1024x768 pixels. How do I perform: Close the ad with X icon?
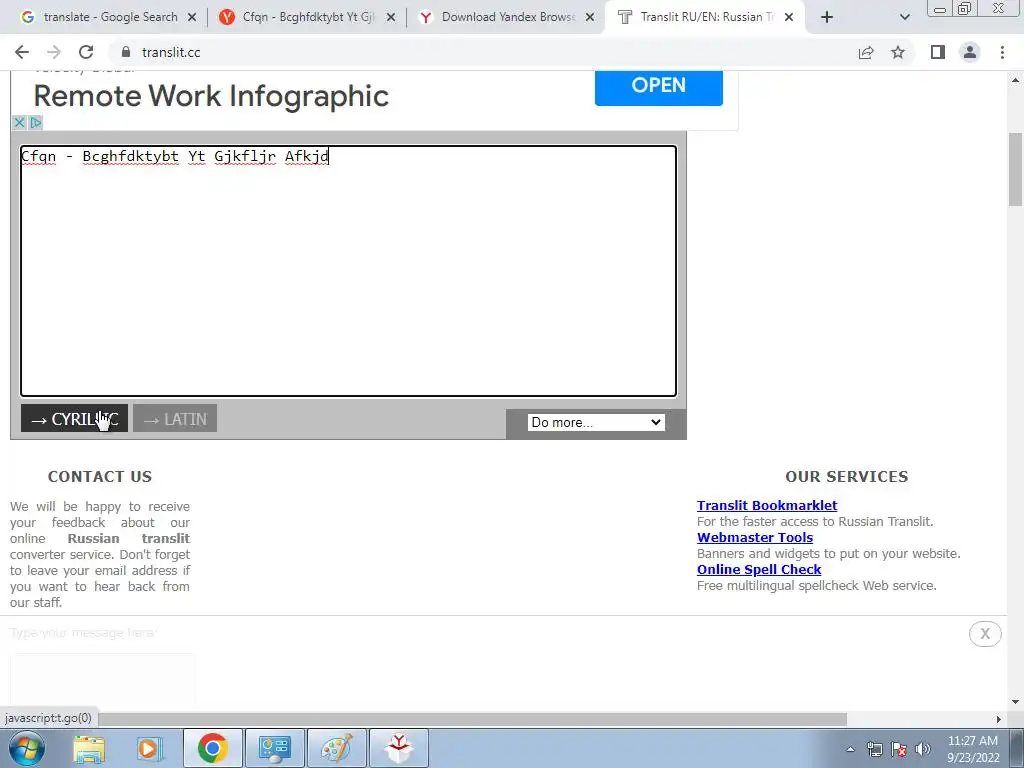(x=19, y=122)
